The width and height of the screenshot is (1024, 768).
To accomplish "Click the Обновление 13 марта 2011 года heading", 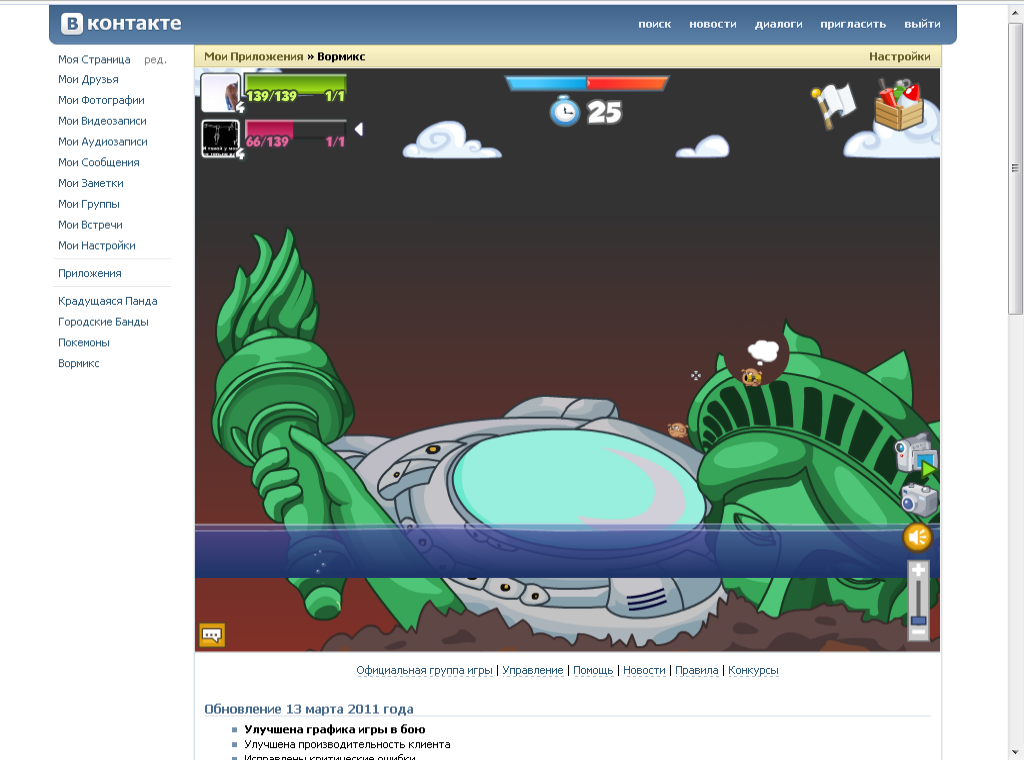I will (309, 709).
